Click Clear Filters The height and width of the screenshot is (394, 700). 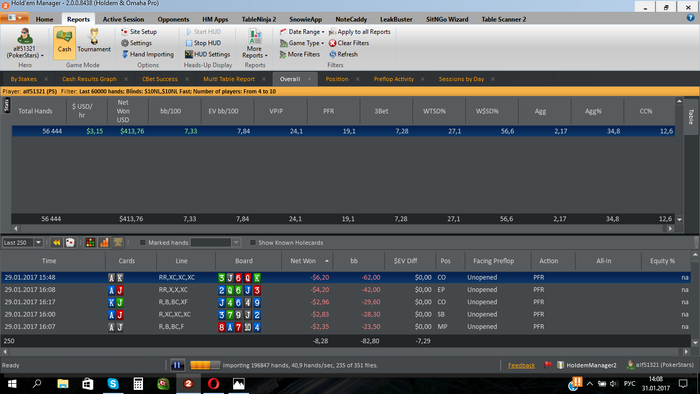click(x=349, y=43)
